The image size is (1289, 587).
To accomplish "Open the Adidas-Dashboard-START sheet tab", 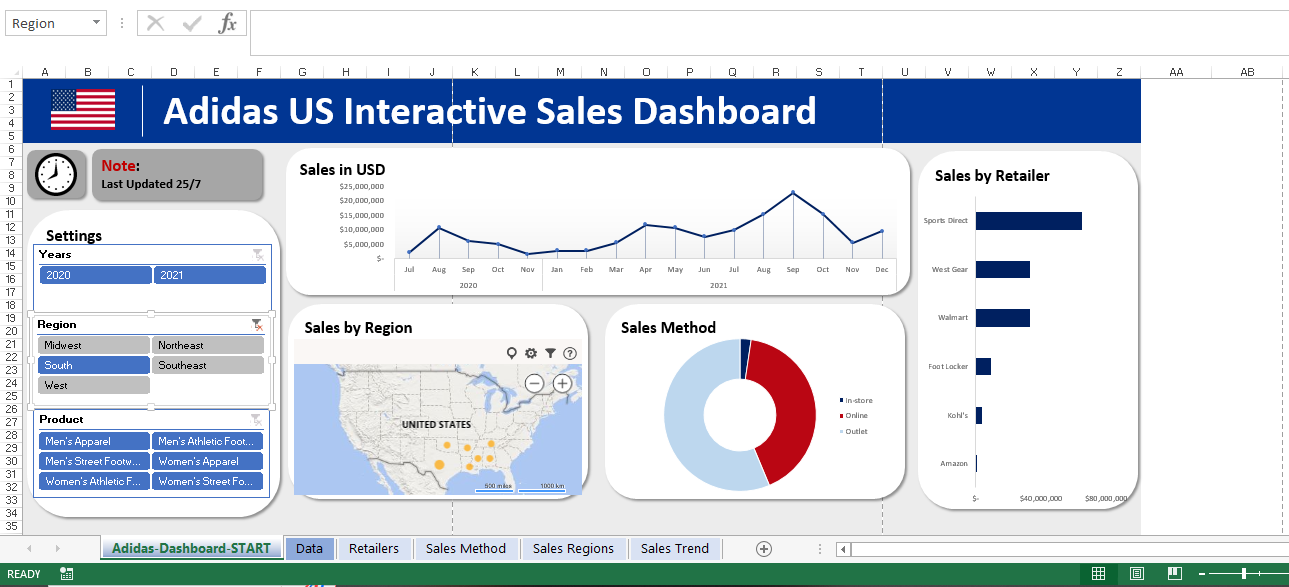I will (x=191, y=548).
